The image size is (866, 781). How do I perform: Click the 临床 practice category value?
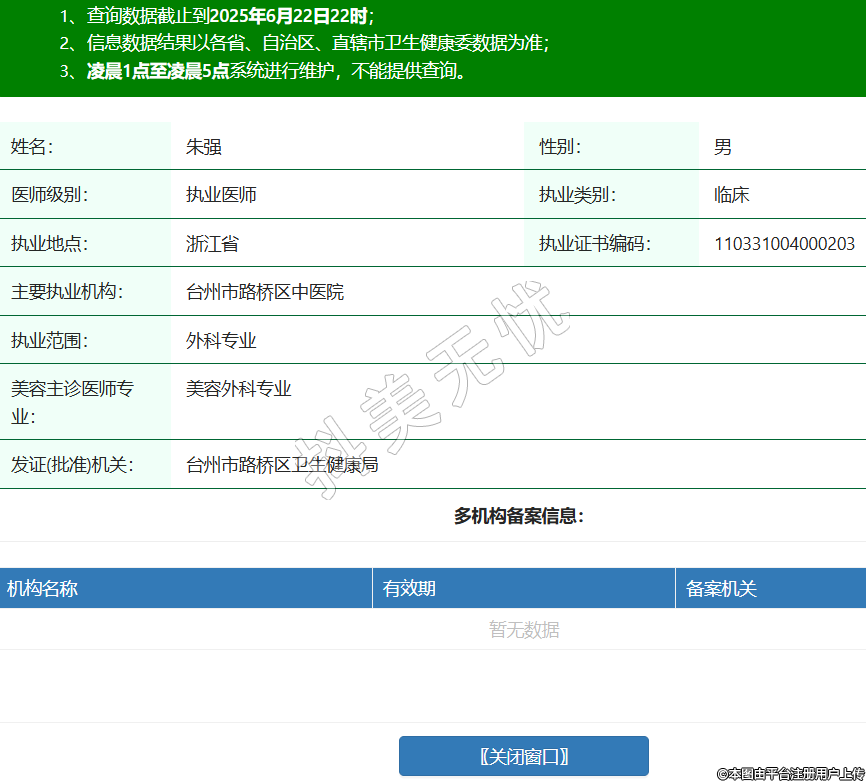pyautogui.click(x=731, y=195)
